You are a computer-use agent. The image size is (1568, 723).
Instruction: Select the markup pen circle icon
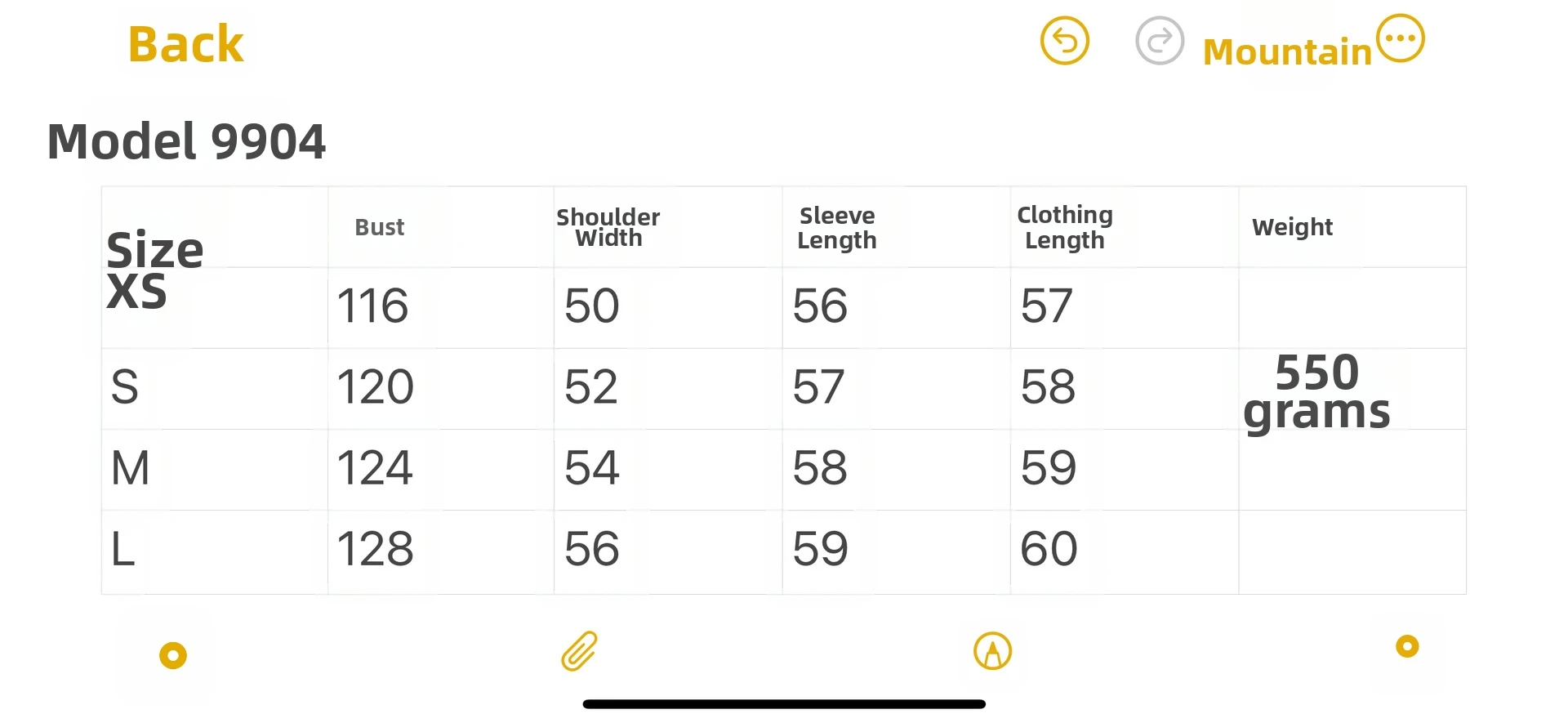coord(992,651)
